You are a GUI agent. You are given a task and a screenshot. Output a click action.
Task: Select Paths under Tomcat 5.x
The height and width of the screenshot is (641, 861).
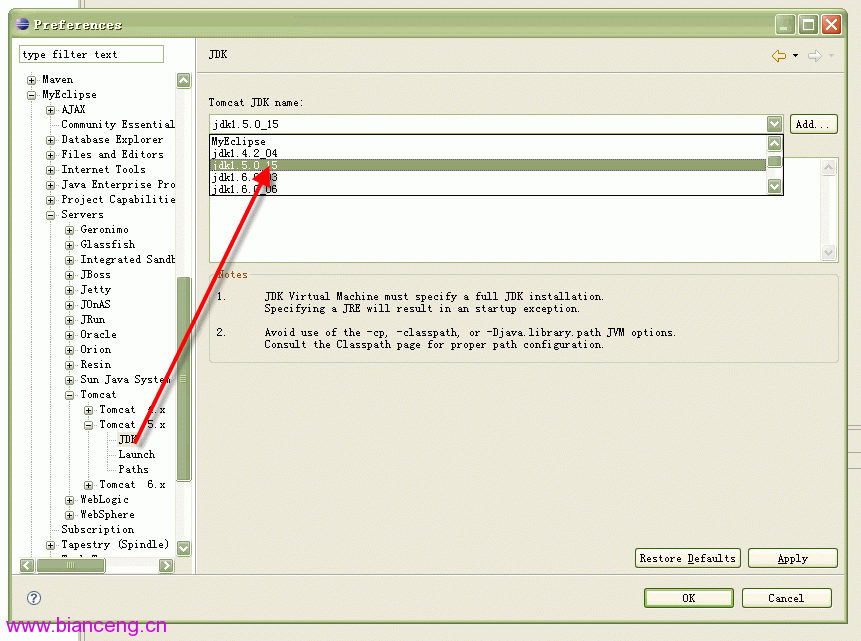(133, 469)
